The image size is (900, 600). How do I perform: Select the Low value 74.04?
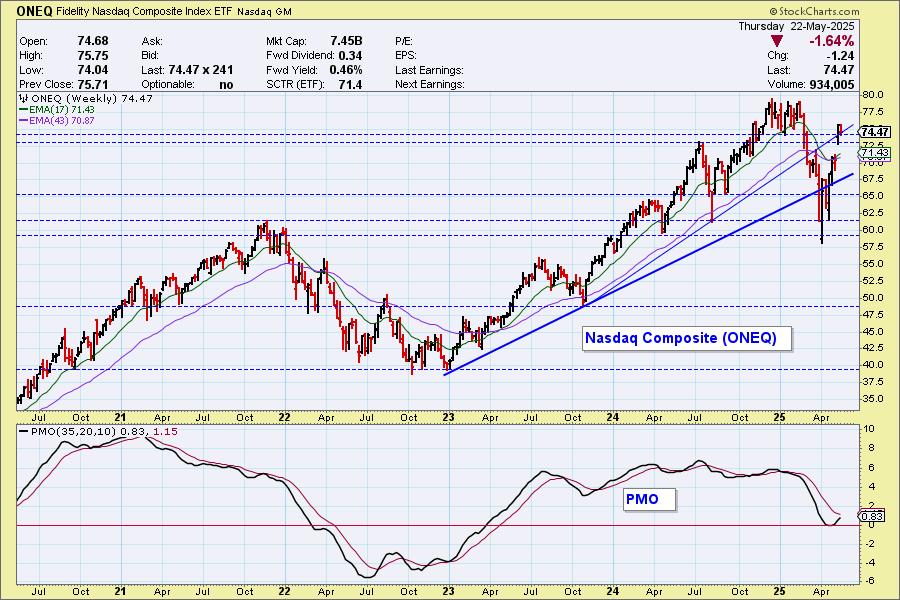(92, 70)
